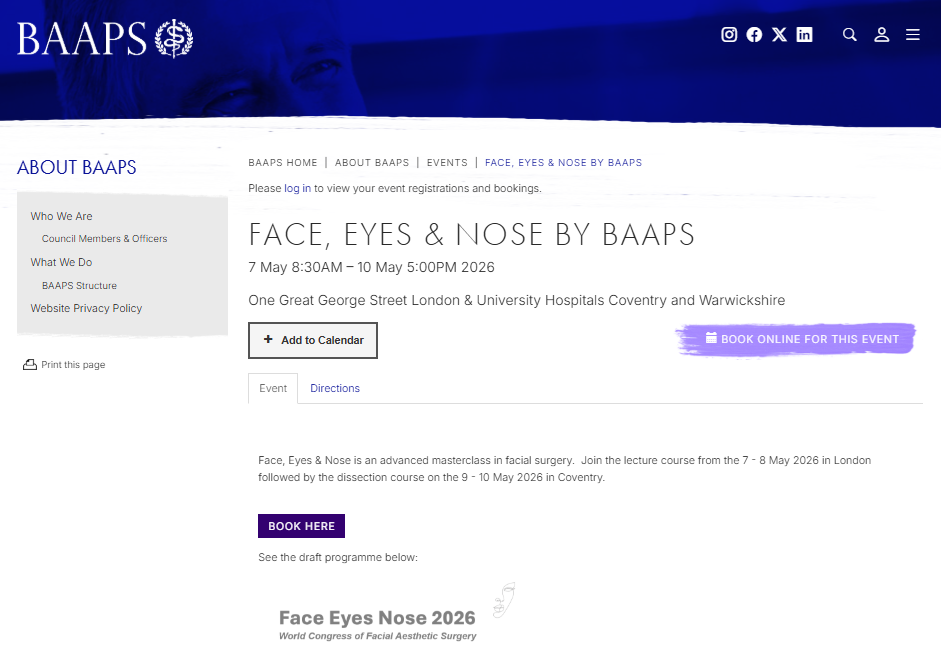941x650 pixels.
Task: Select the Event tab
Action: pos(273,388)
